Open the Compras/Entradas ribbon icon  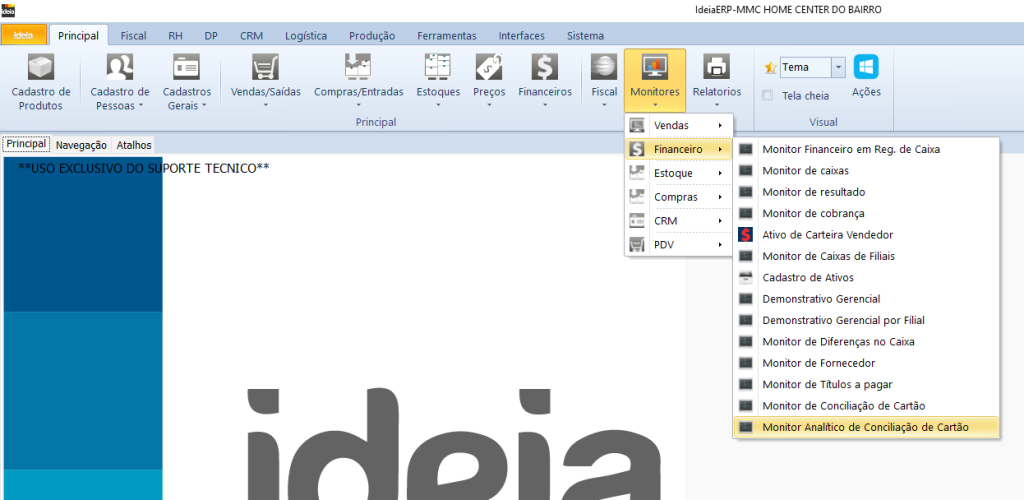pyautogui.click(x=358, y=68)
